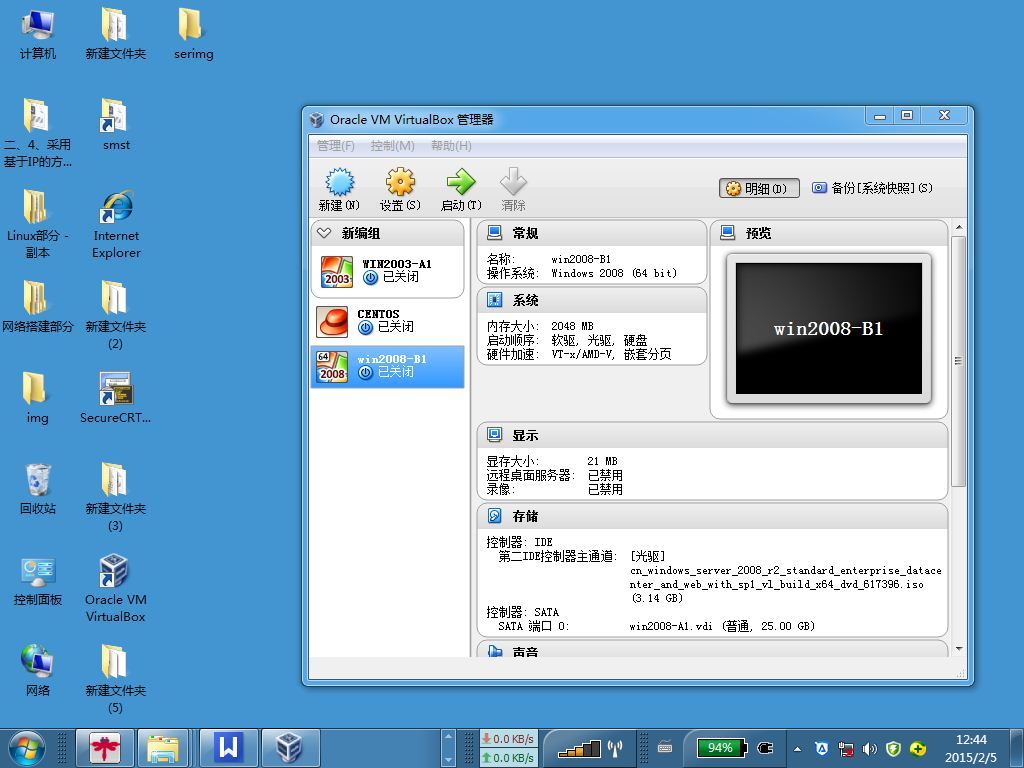Click the taskbar clock showing 12:44

point(971,748)
